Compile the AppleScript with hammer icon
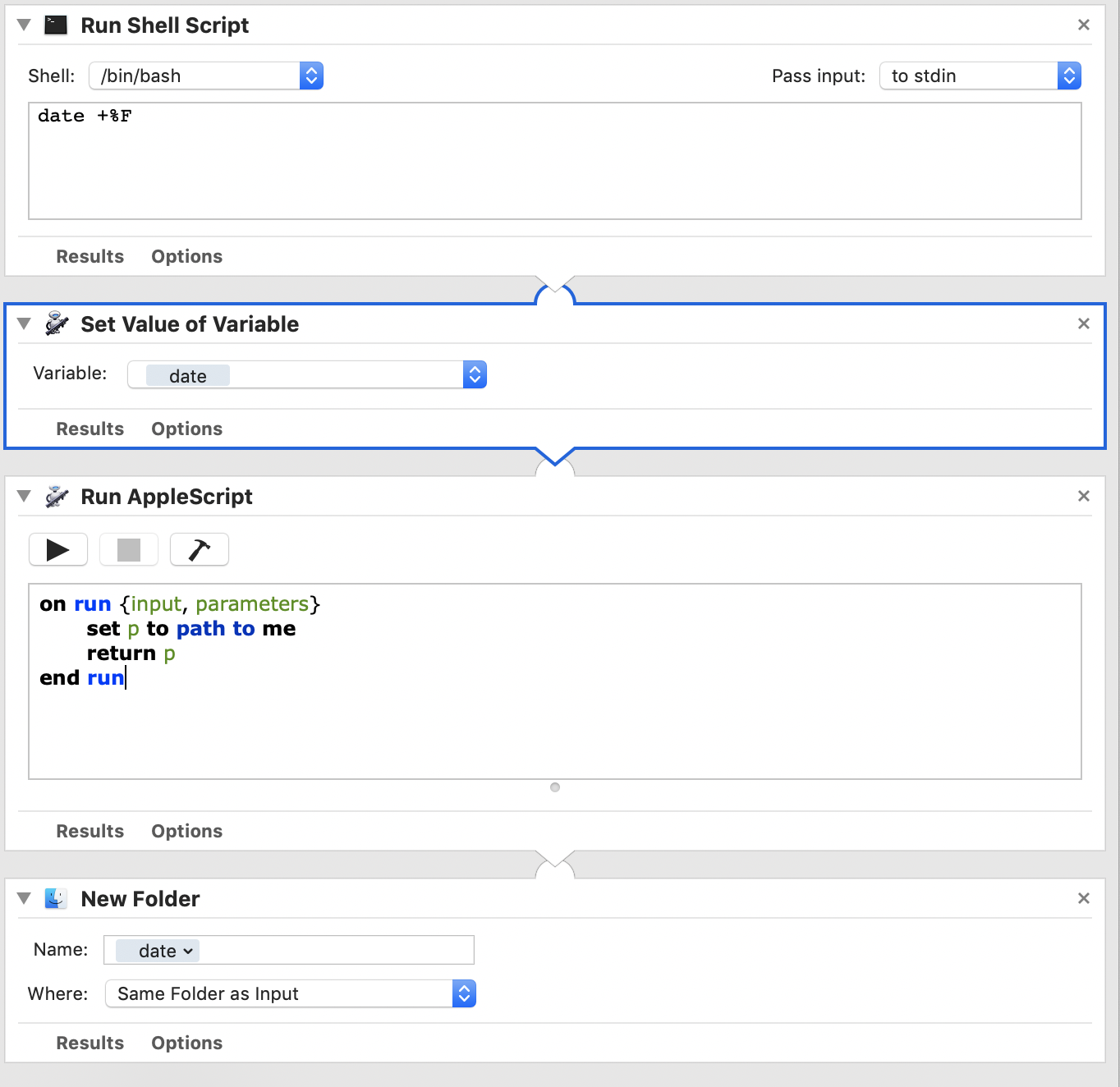1120x1087 pixels. tap(200, 549)
